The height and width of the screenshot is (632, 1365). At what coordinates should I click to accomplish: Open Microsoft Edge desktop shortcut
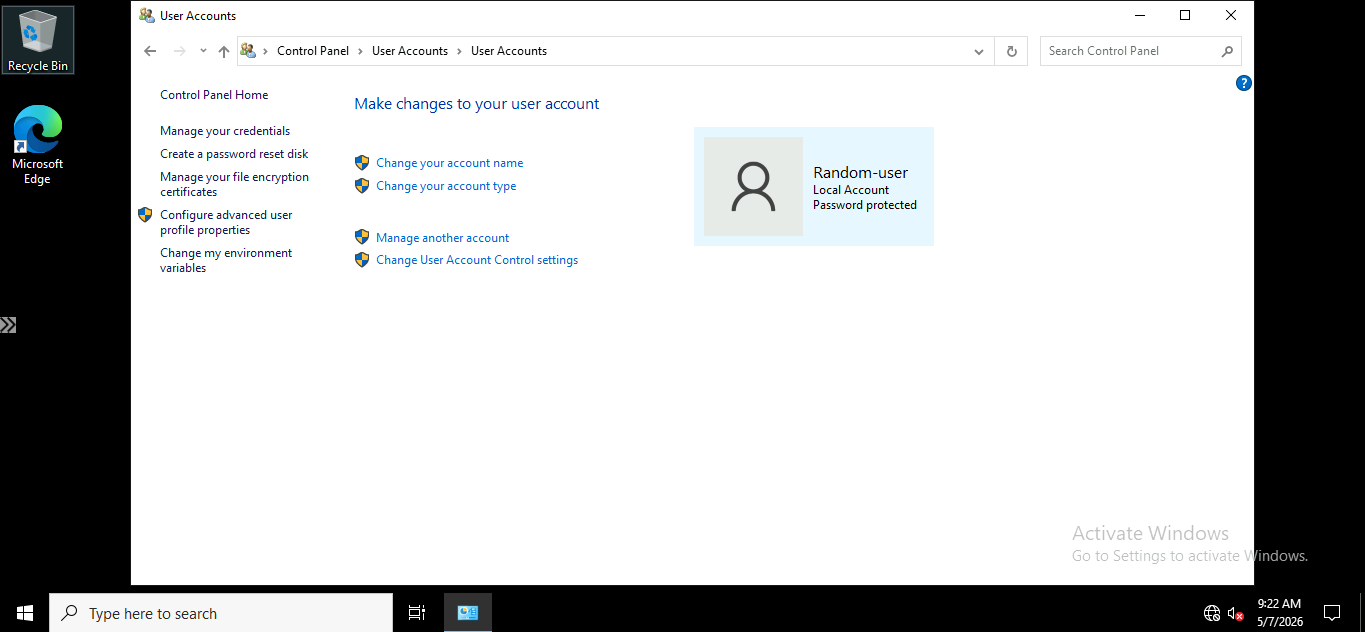point(37,145)
